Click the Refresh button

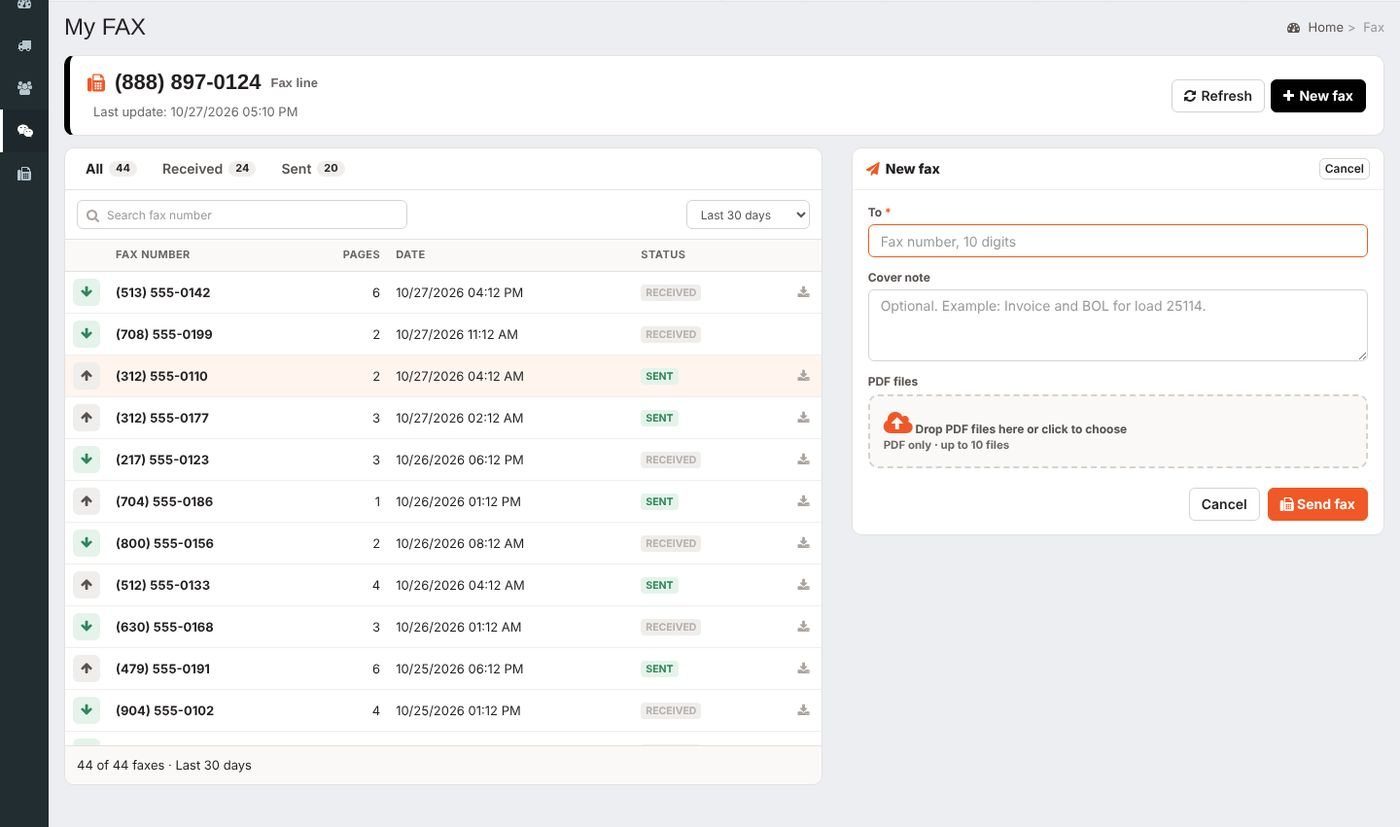click(x=1218, y=96)
